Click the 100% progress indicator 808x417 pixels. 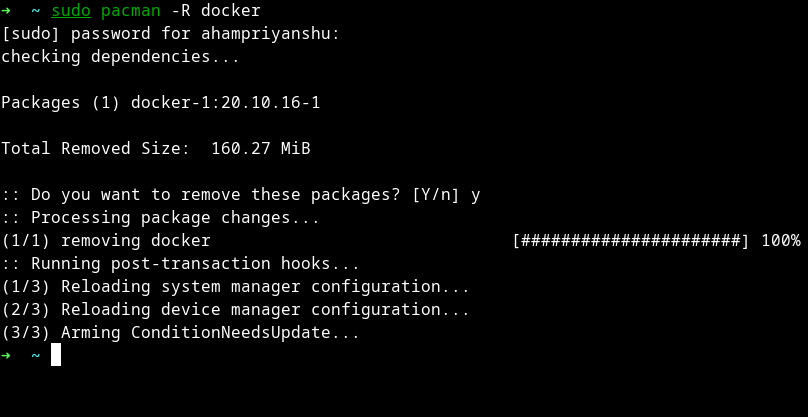780,241
